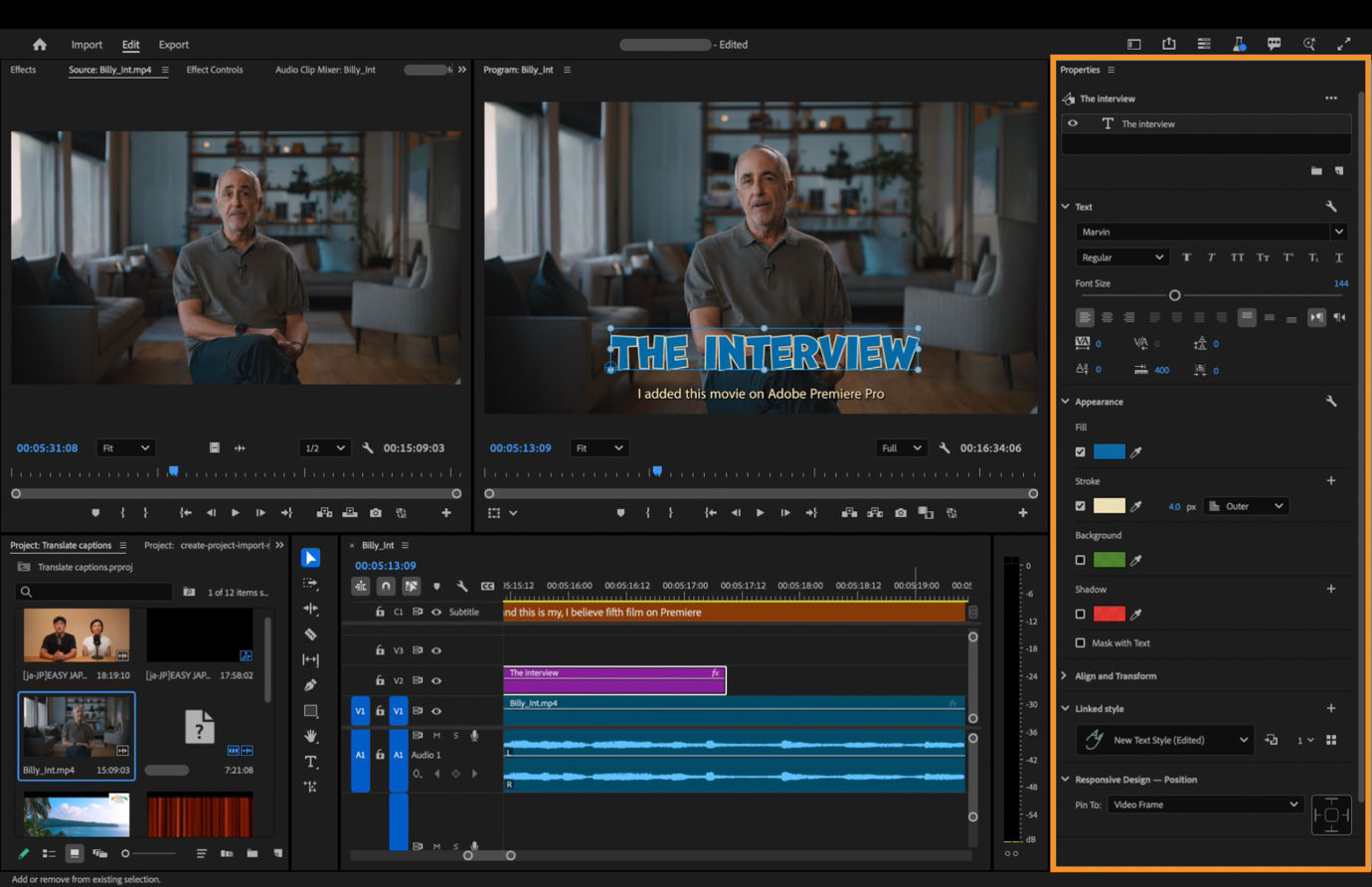Select the Pen tool
Viewport: 1372px width, 887px height.
pyautogui.click(x=310, y=682)
